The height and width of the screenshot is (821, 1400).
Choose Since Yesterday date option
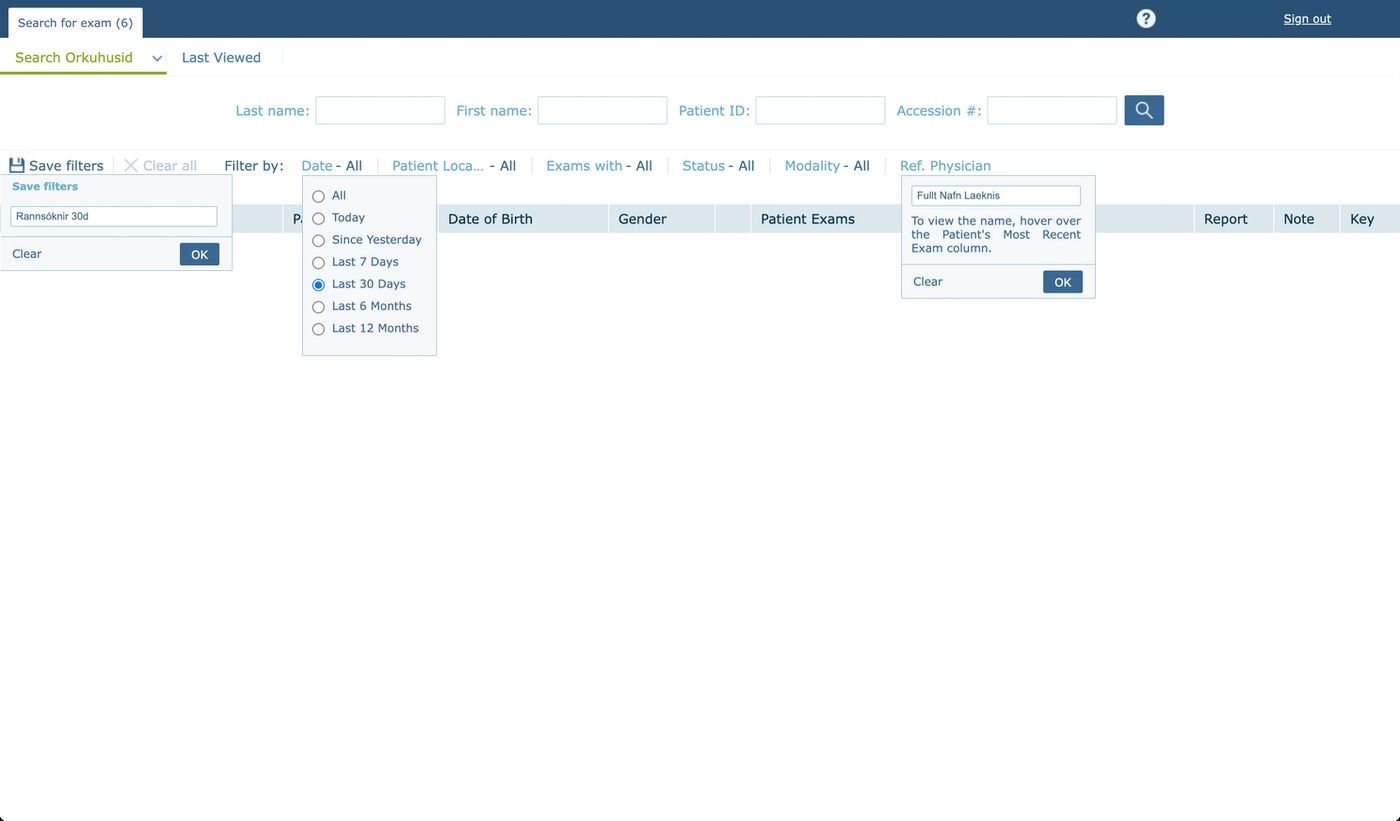click(x=318, y=241)
